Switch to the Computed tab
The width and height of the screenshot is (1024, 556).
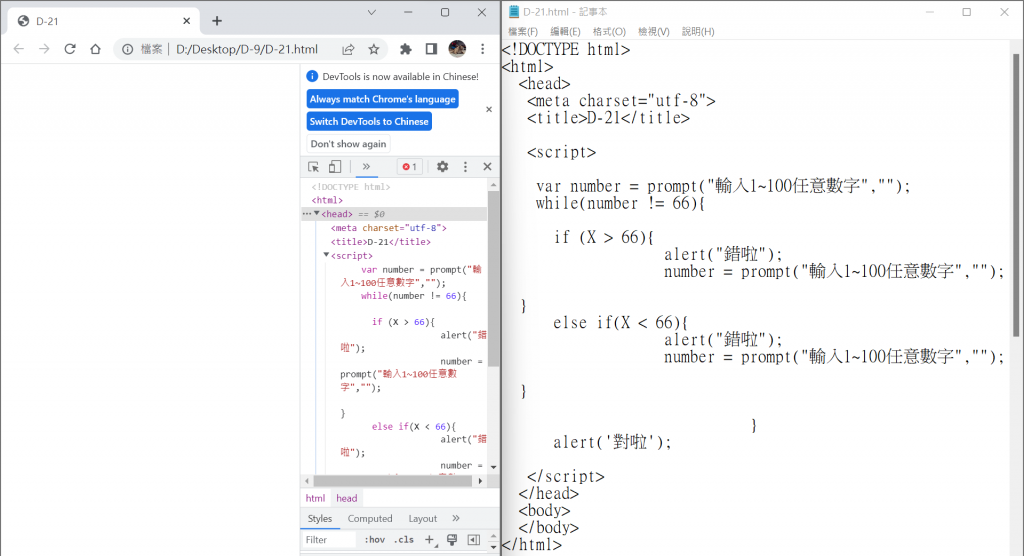pyautogui.click(x=370, y=519)
